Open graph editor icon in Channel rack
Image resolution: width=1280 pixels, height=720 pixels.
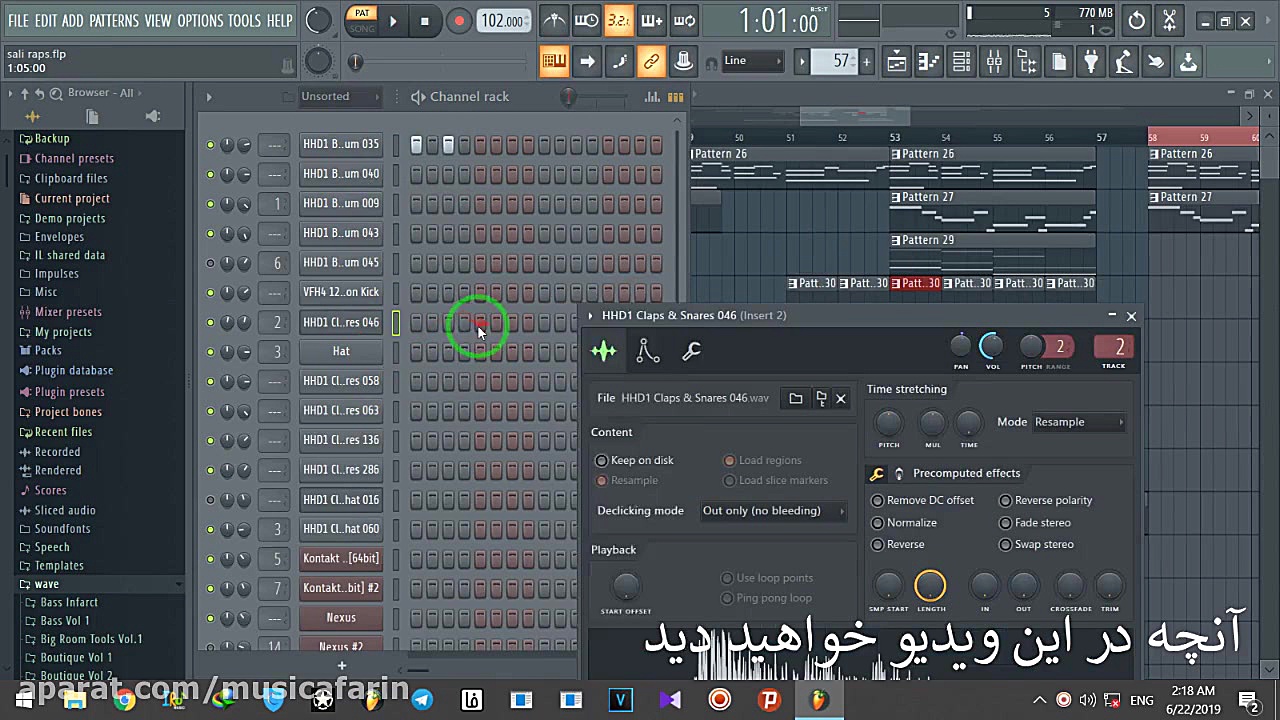point(652,97)
